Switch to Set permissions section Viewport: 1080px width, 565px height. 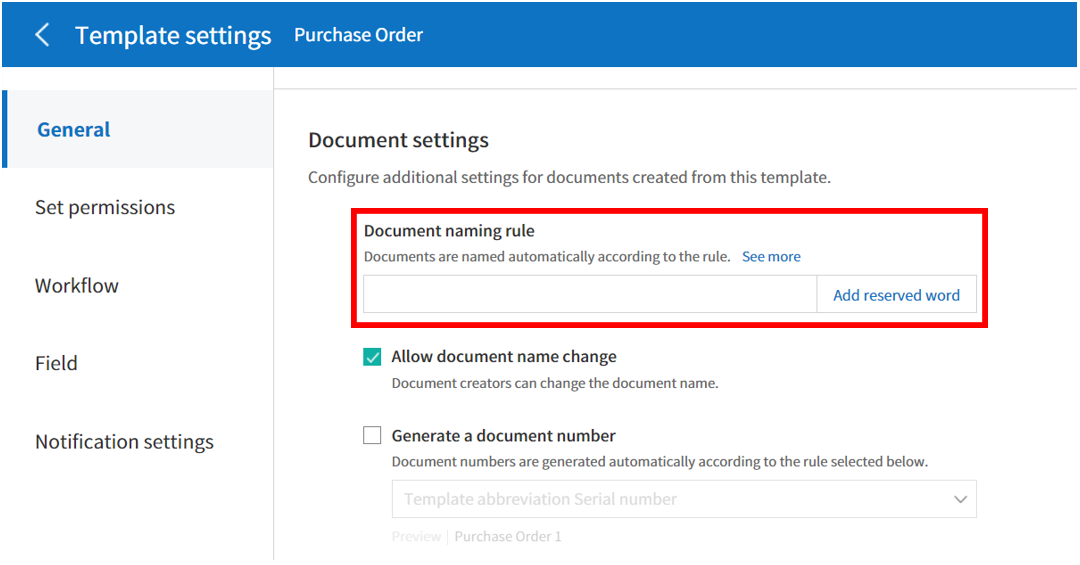(105, 207)
